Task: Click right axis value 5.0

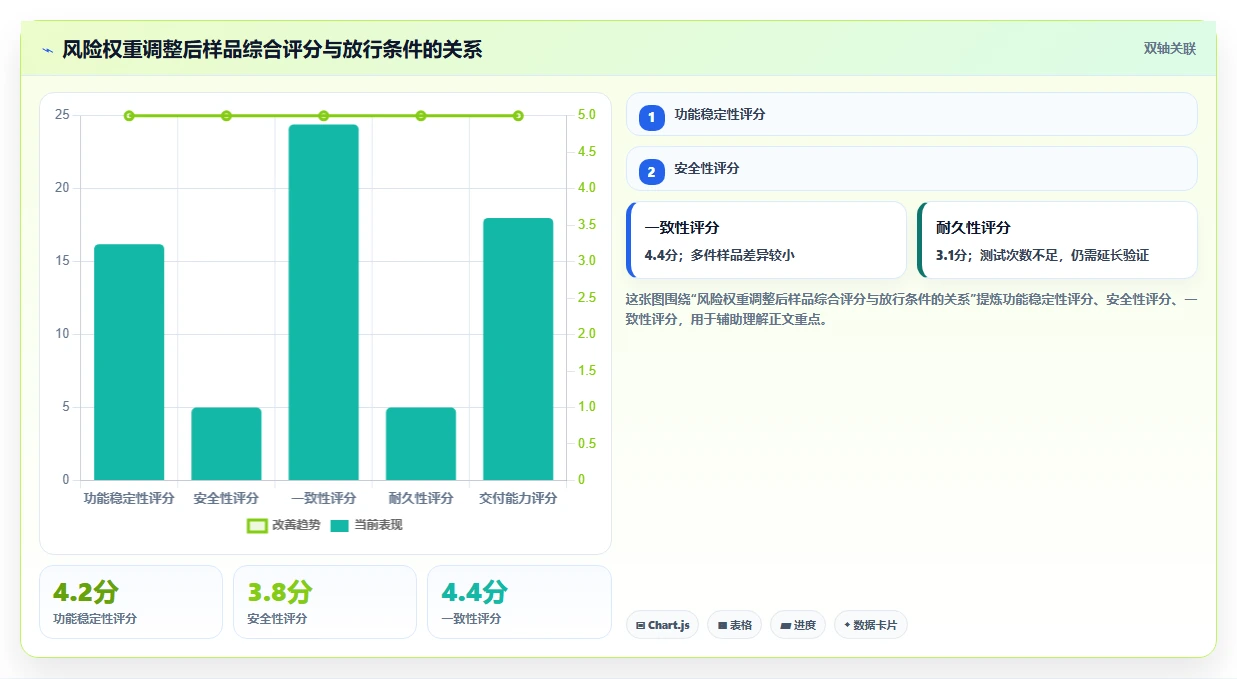Action: tap(587, 115)
